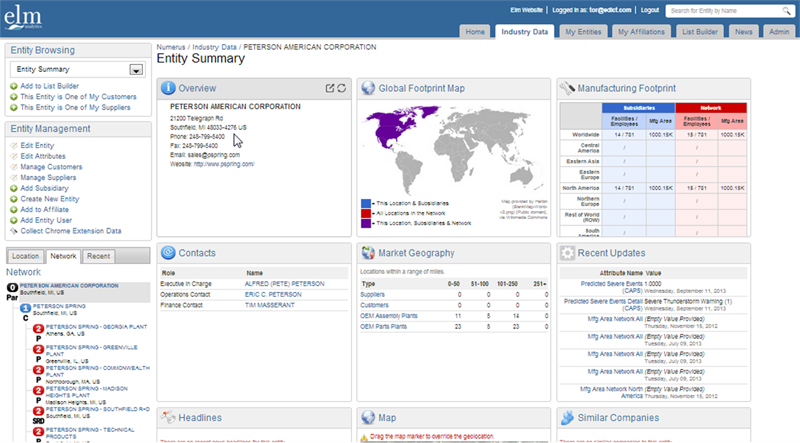The image size is (800, 443).
Task: Click blue legend swatch This Location & Subsidiaries
Action: [366, 204]
